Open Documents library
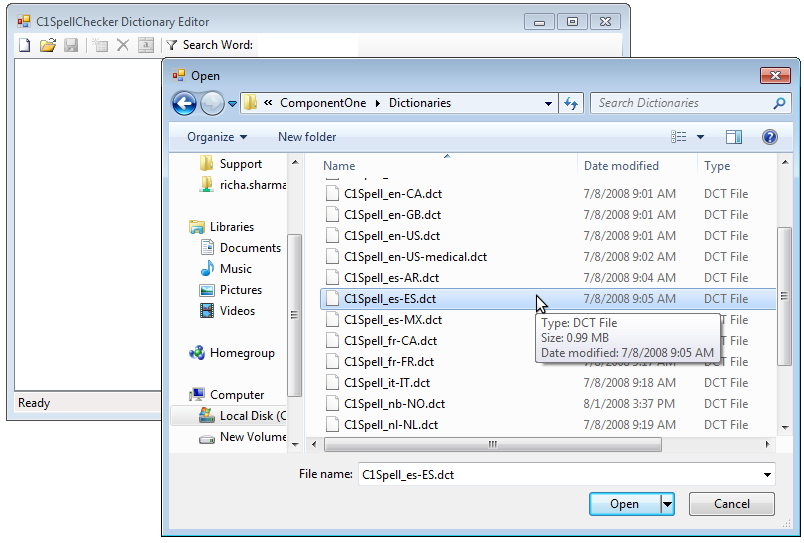804x543 pixels. 240,248
